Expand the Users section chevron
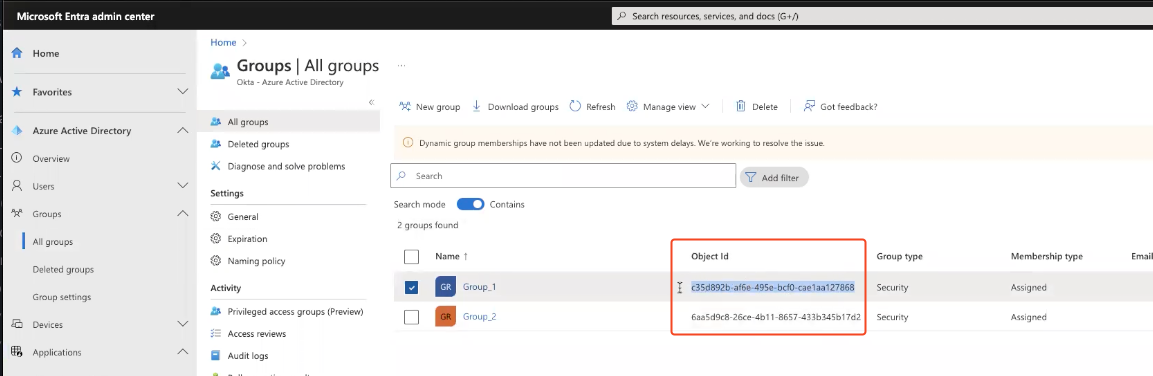 (182, 186)
